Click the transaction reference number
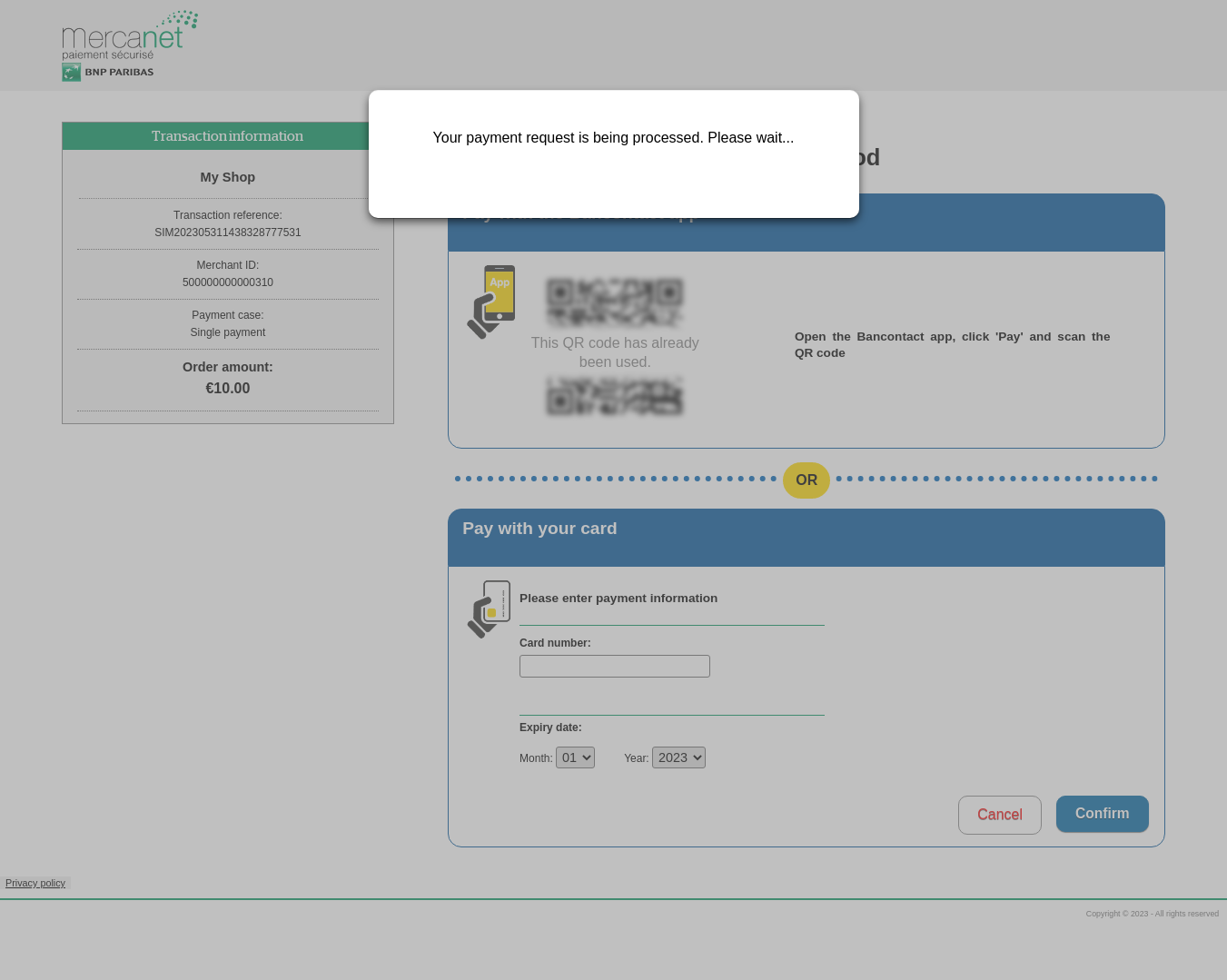This screenshot has height=980, width=1227. (228, 233)
